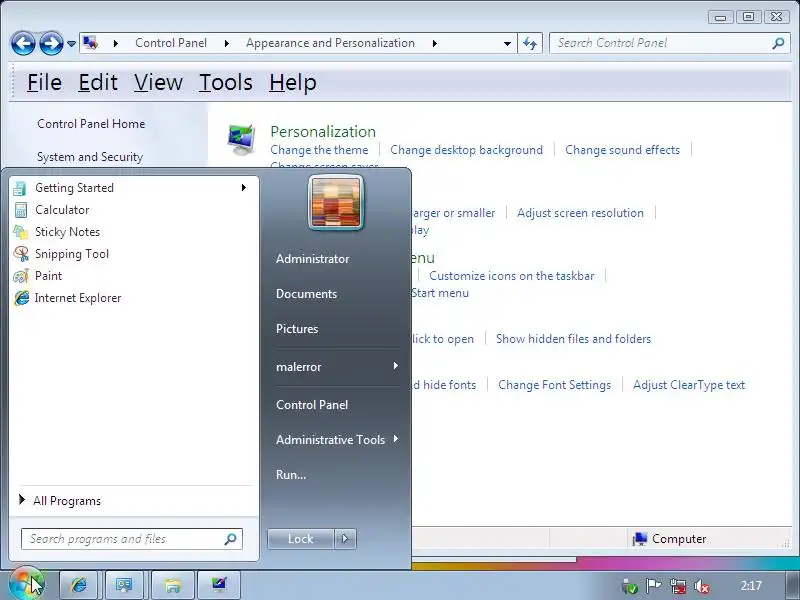Go to Control Panel Home
The image size is (800, 600).
click(91, 124)
